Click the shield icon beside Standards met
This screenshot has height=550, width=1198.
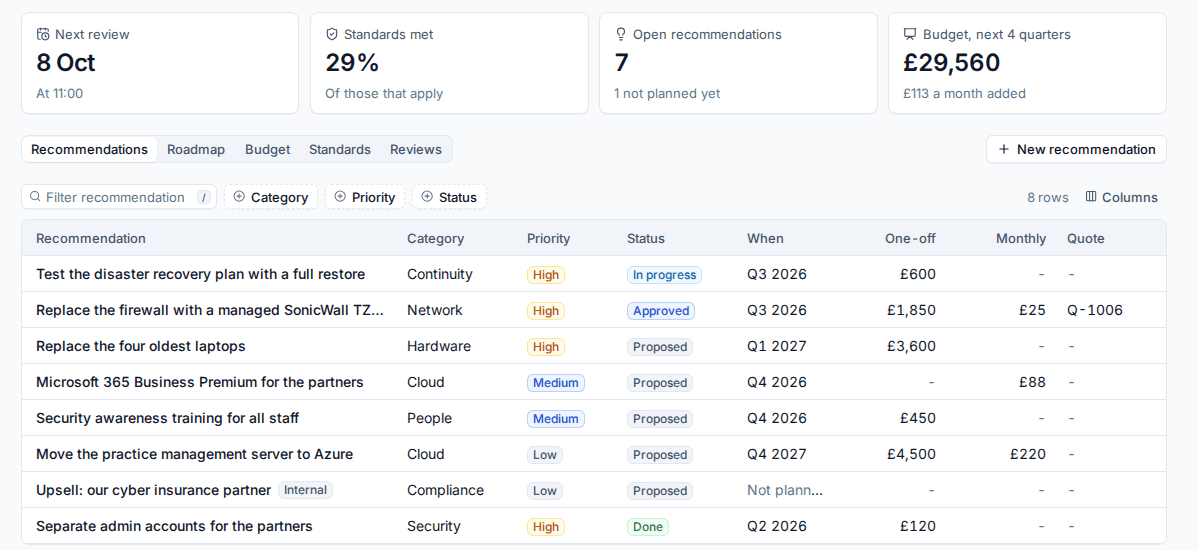332,34
